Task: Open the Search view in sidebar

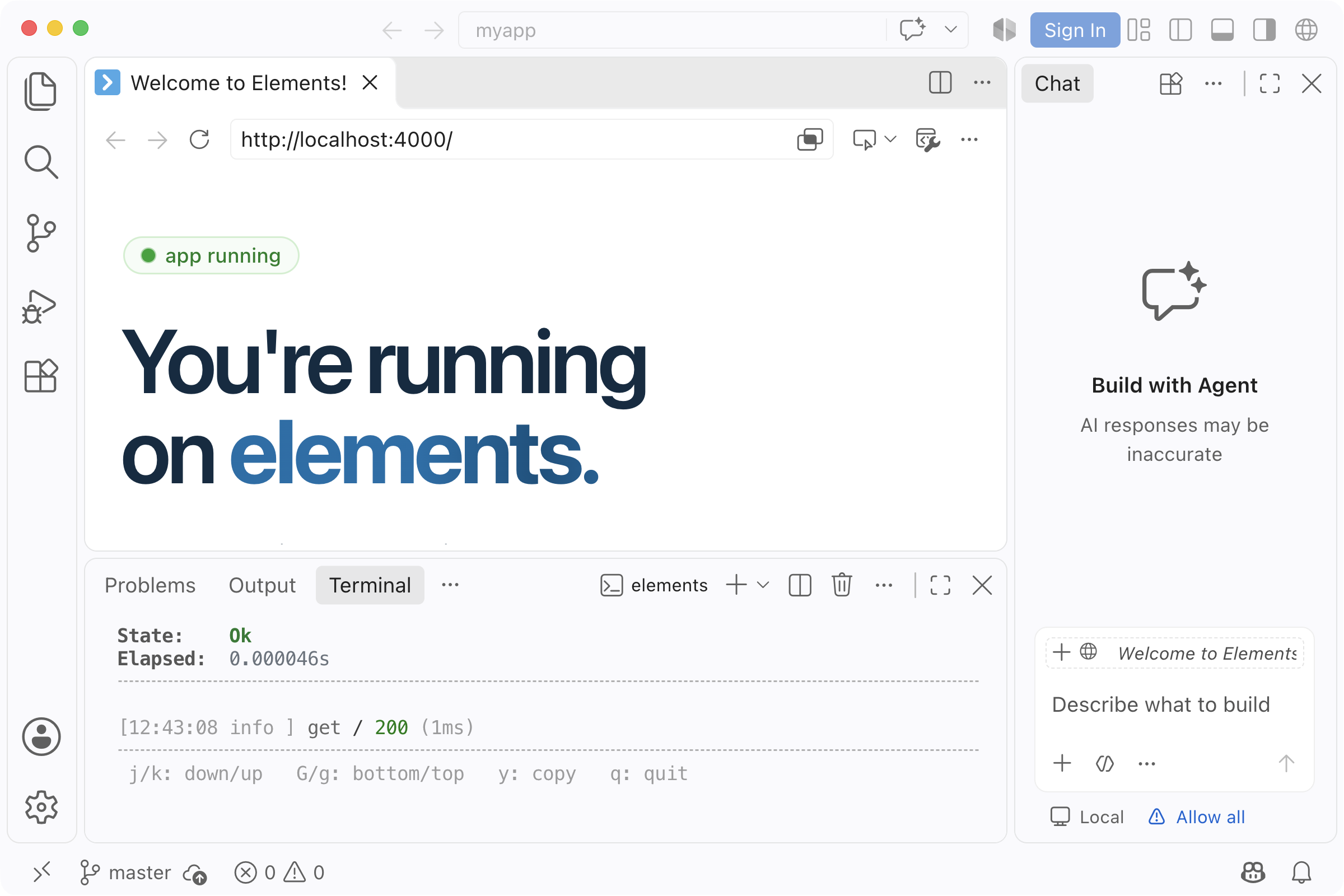Action: point(40,162)
